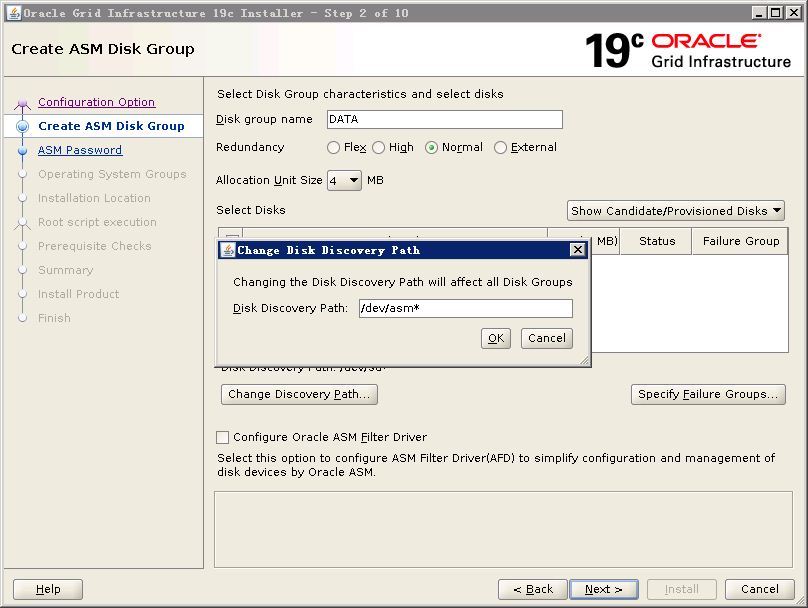808x608 pixels.
Task: Select High redundancy option
Action: (379, 148)
